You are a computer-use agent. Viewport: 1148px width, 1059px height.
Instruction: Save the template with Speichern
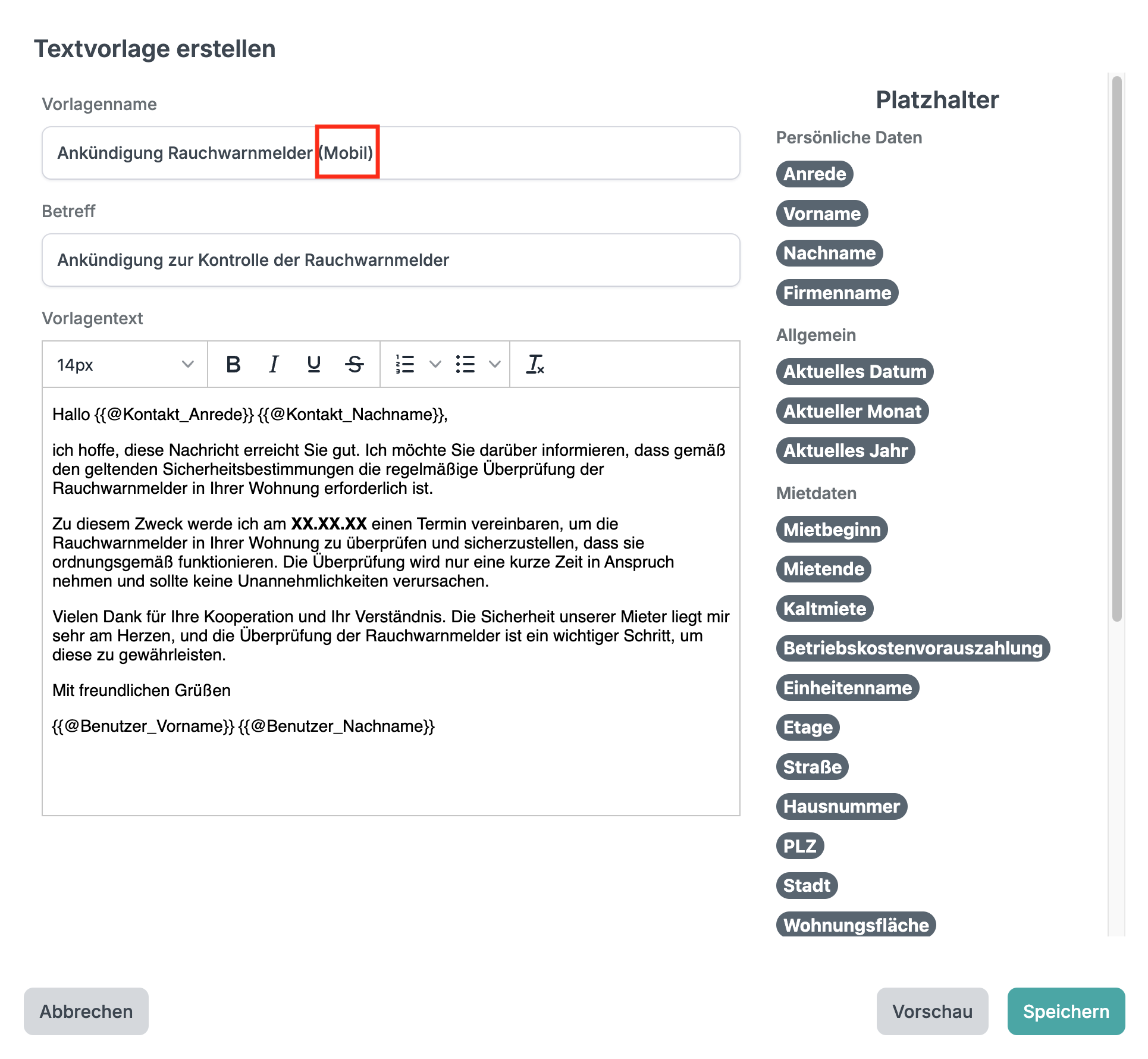[1066, 1011]
